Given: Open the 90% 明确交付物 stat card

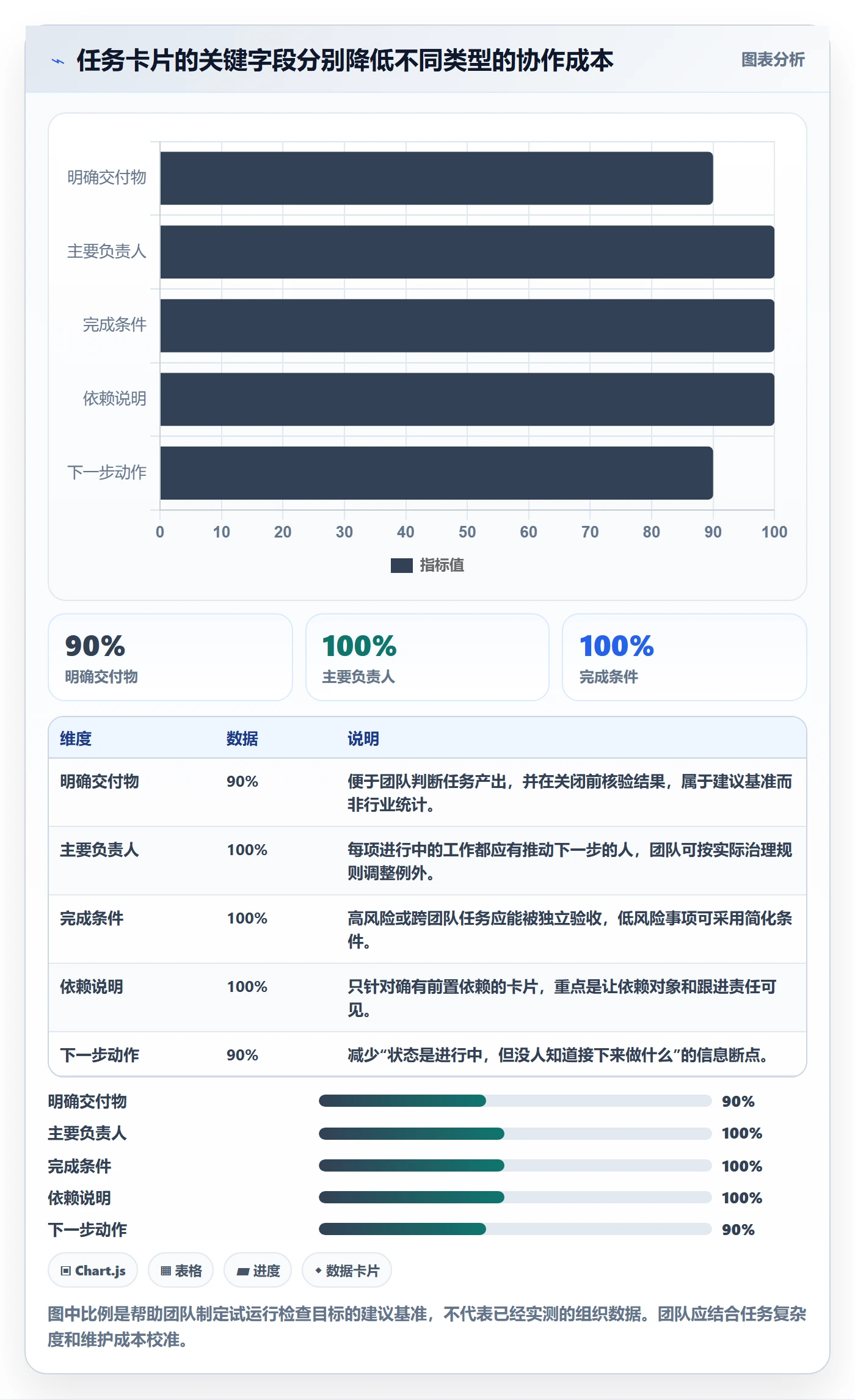Looking at the screenshot, I should coord(170,657).
